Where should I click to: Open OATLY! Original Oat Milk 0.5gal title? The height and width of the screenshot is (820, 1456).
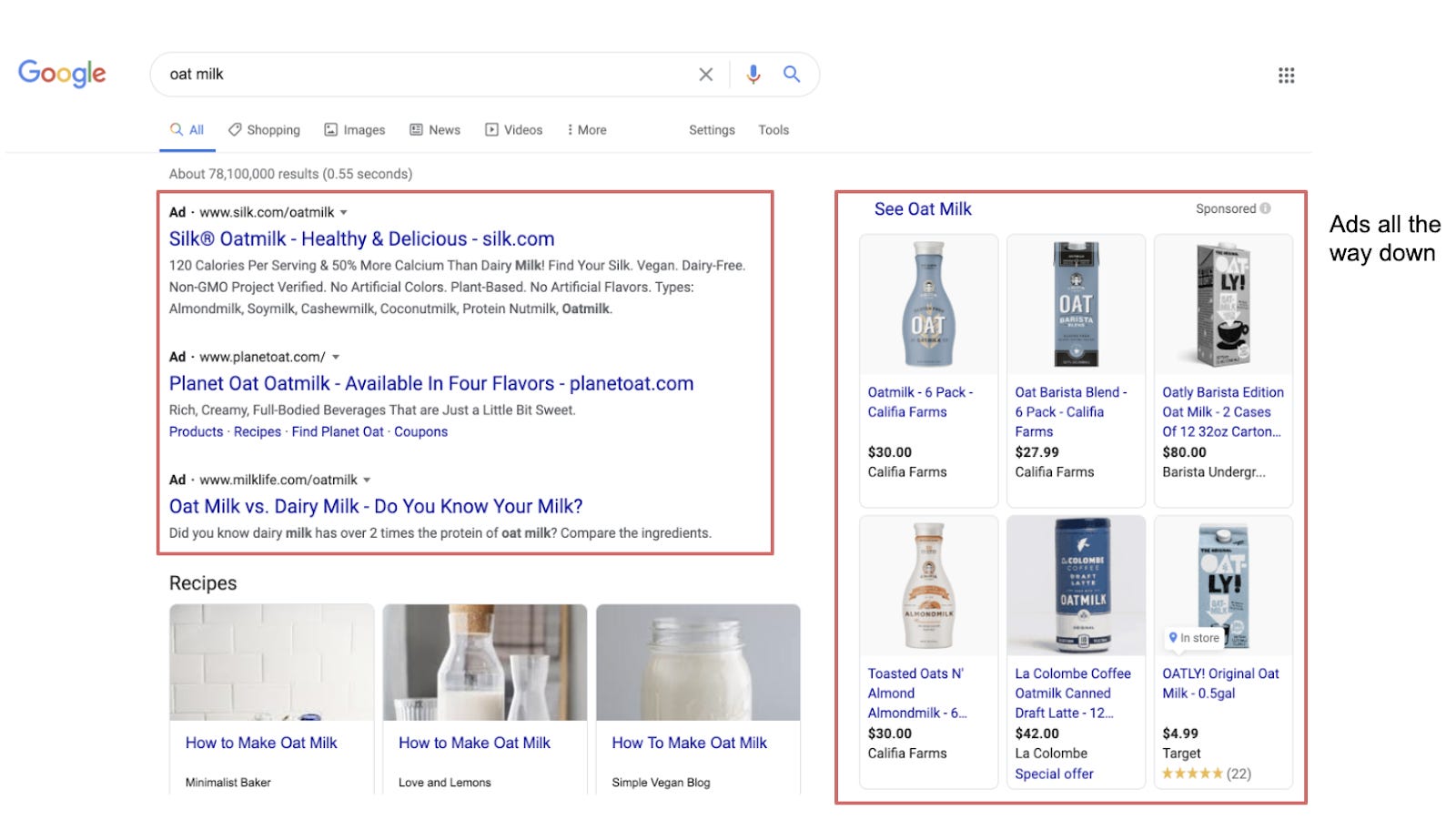pos(1220,683)
